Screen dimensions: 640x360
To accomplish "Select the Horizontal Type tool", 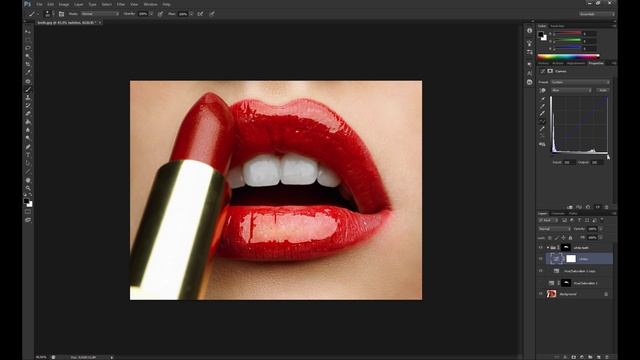I will 28,156.
